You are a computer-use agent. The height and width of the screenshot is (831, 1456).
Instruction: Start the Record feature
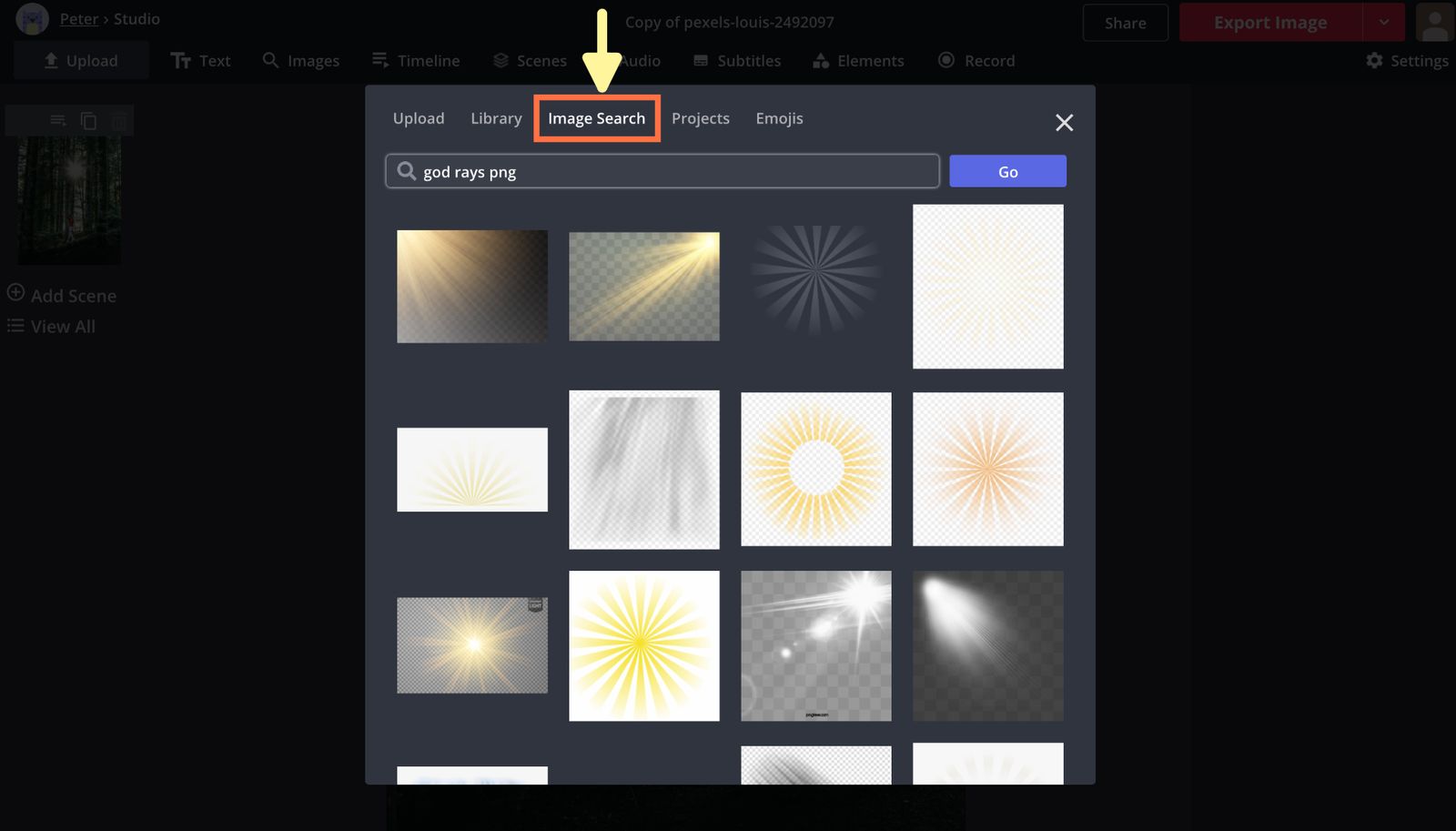pos(975,60)
